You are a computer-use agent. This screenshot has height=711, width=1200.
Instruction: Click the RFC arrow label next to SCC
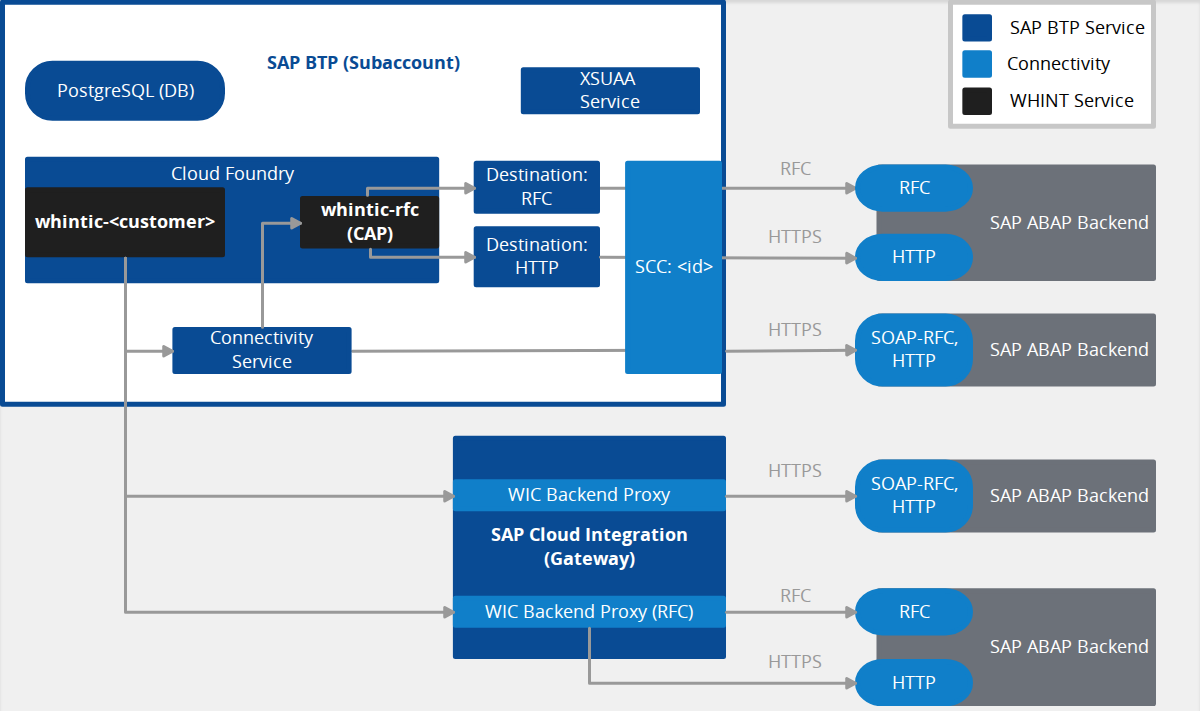pyautogui.click(x=796, y=169)
